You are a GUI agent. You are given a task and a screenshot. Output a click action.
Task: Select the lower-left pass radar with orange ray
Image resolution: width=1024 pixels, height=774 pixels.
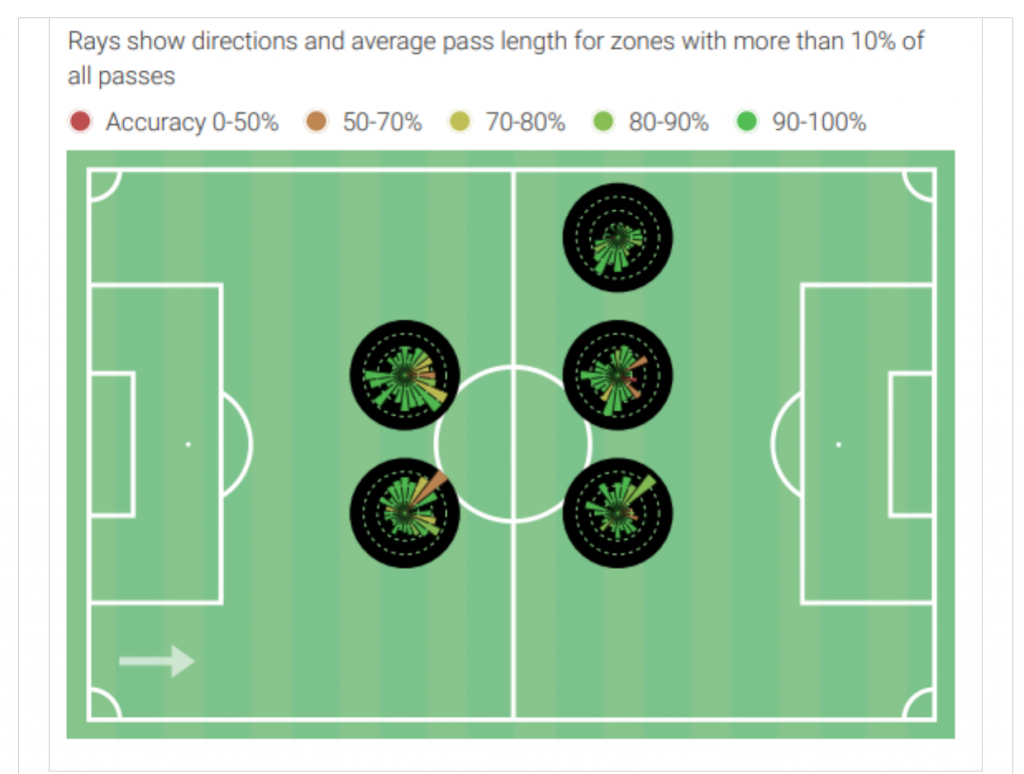click(405, 513)
